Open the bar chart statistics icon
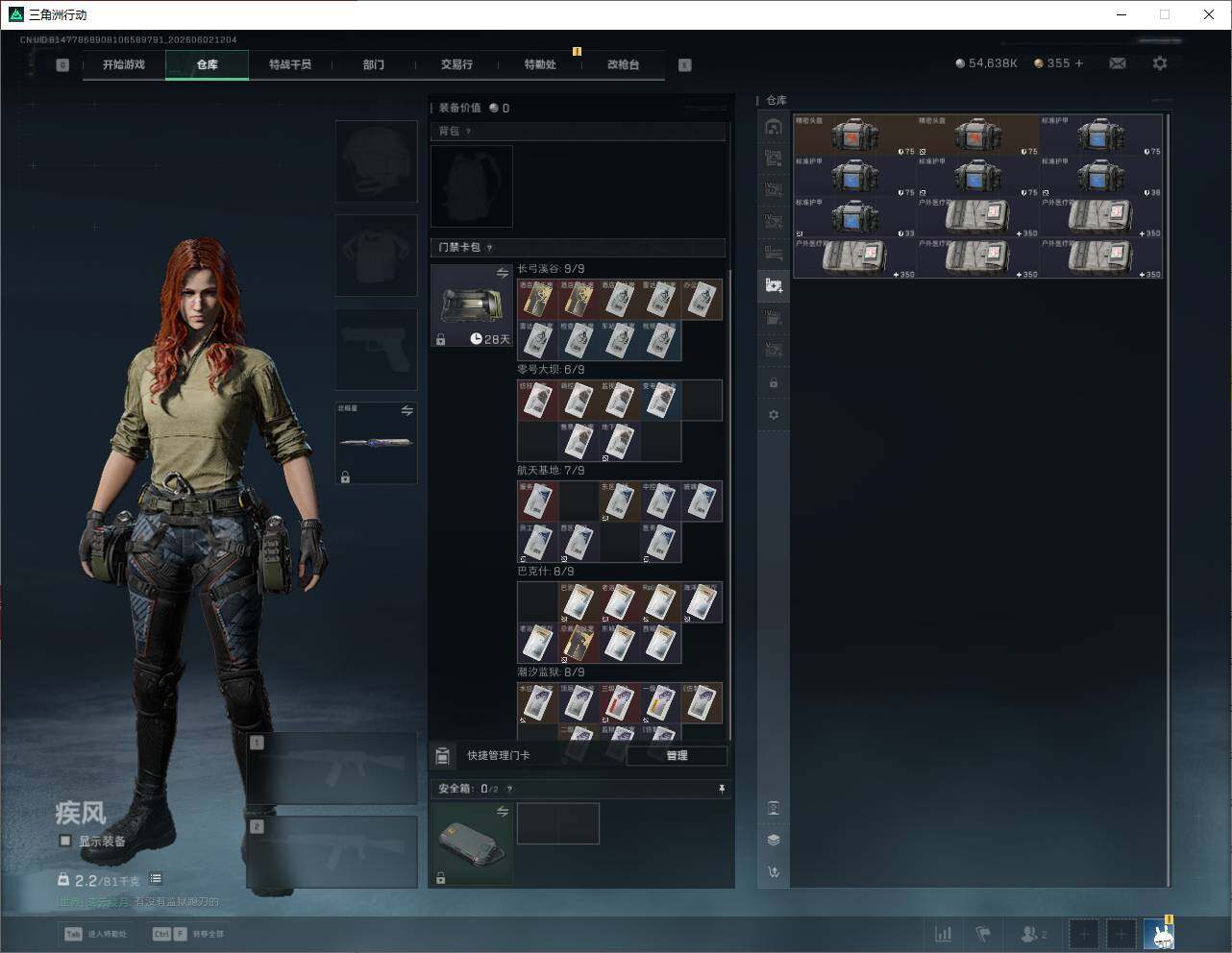The image size is (1232, 953). click(944, 934)
